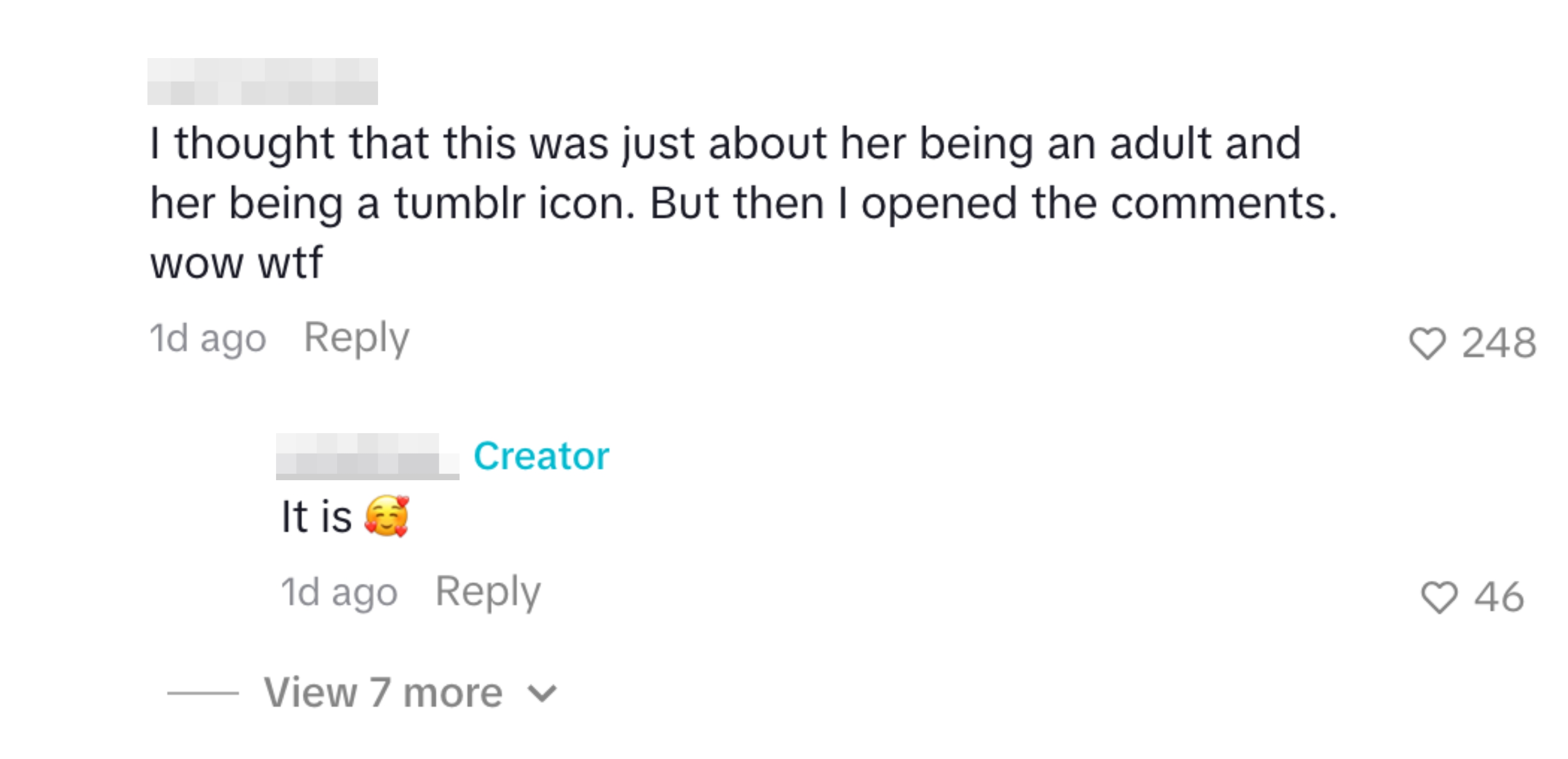Click the "It is" reply text
The width and height of the screenshot is (1568, 759).
point(316,517)
